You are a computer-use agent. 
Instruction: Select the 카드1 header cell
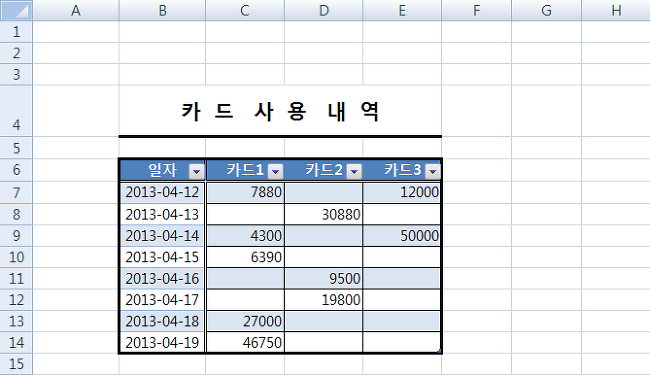point(245,170)
